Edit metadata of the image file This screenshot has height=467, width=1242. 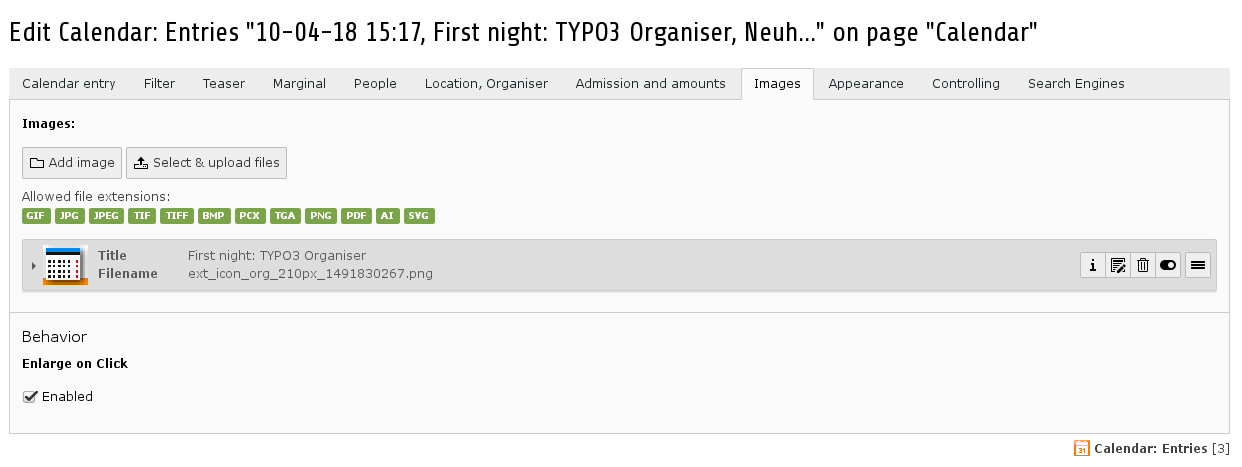pyautogui.click(x=1118, y=265)
